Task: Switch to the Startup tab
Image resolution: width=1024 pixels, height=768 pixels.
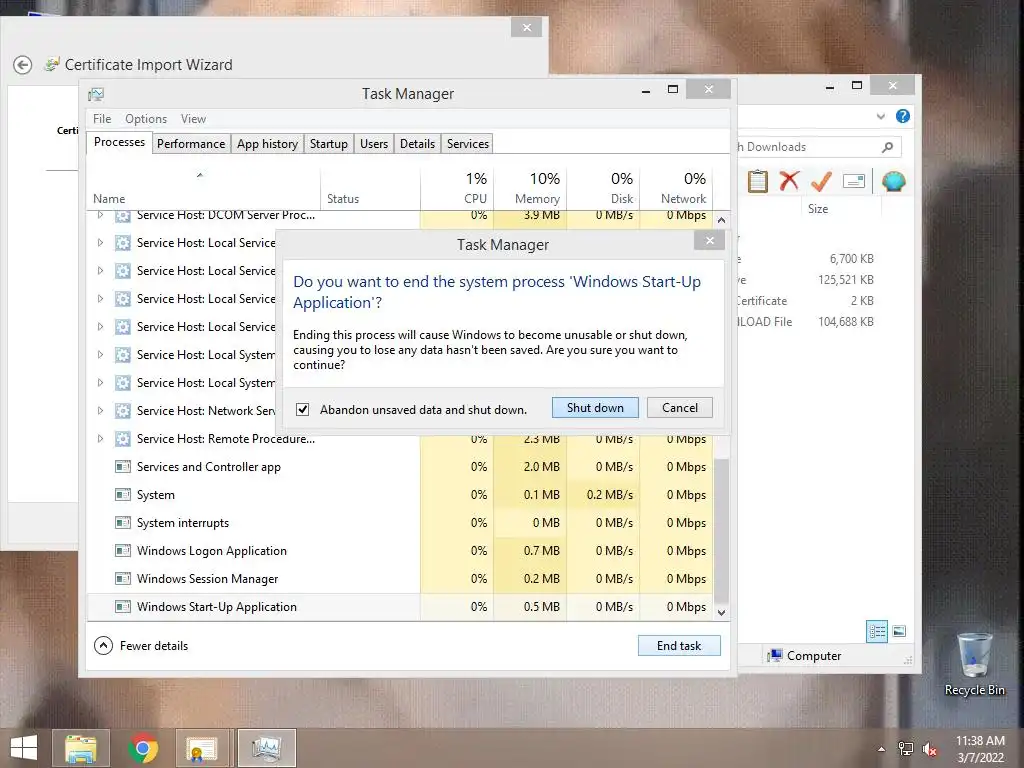Action: coord(328,144)
